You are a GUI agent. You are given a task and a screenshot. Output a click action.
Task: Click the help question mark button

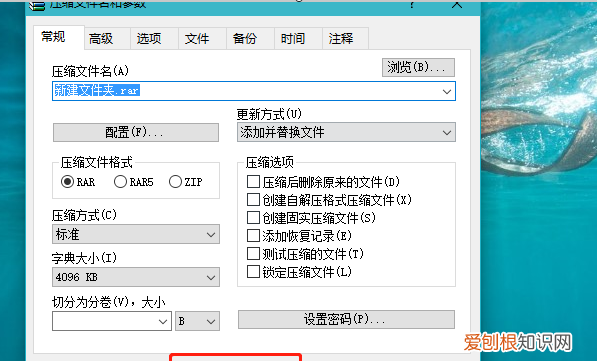click(x=412, y=5)
